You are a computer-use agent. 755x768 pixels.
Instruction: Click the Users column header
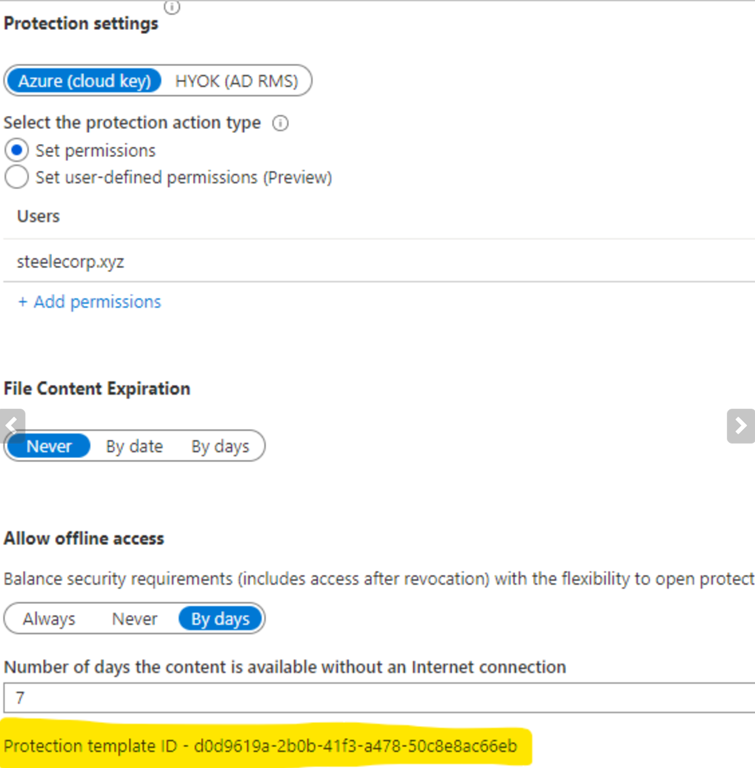pyautogui.click(x=38, y=216)
